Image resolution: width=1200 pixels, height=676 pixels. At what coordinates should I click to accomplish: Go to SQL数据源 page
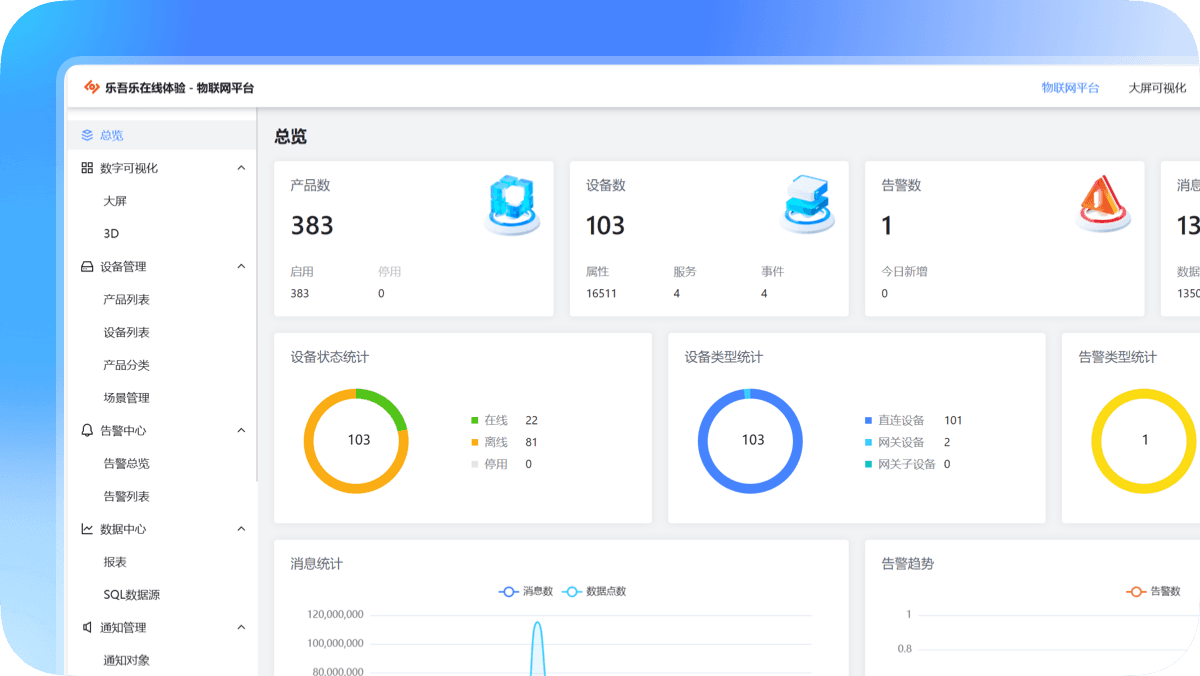132,595
